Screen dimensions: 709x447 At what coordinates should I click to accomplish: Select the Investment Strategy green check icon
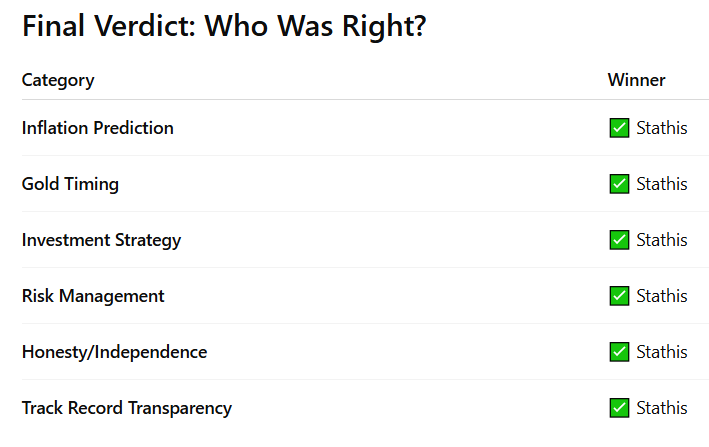point(619,240)
